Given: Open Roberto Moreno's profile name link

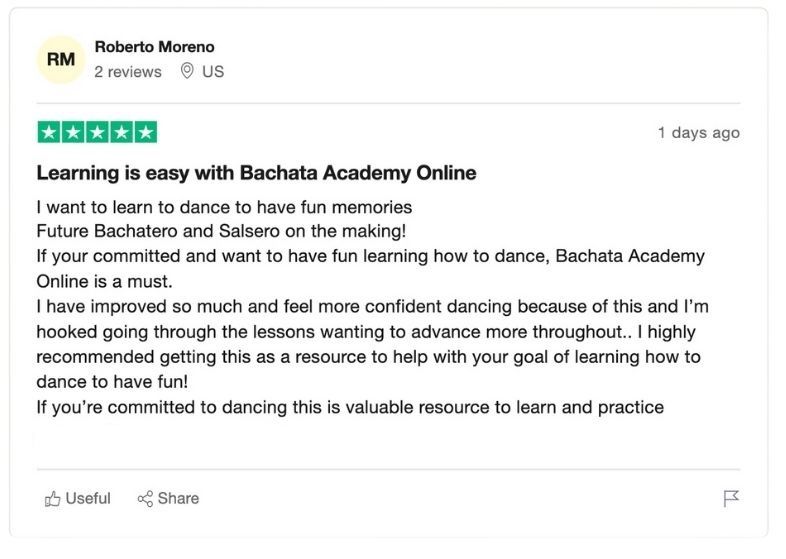Looking at the screenshot, I should [x=154, y=47].
